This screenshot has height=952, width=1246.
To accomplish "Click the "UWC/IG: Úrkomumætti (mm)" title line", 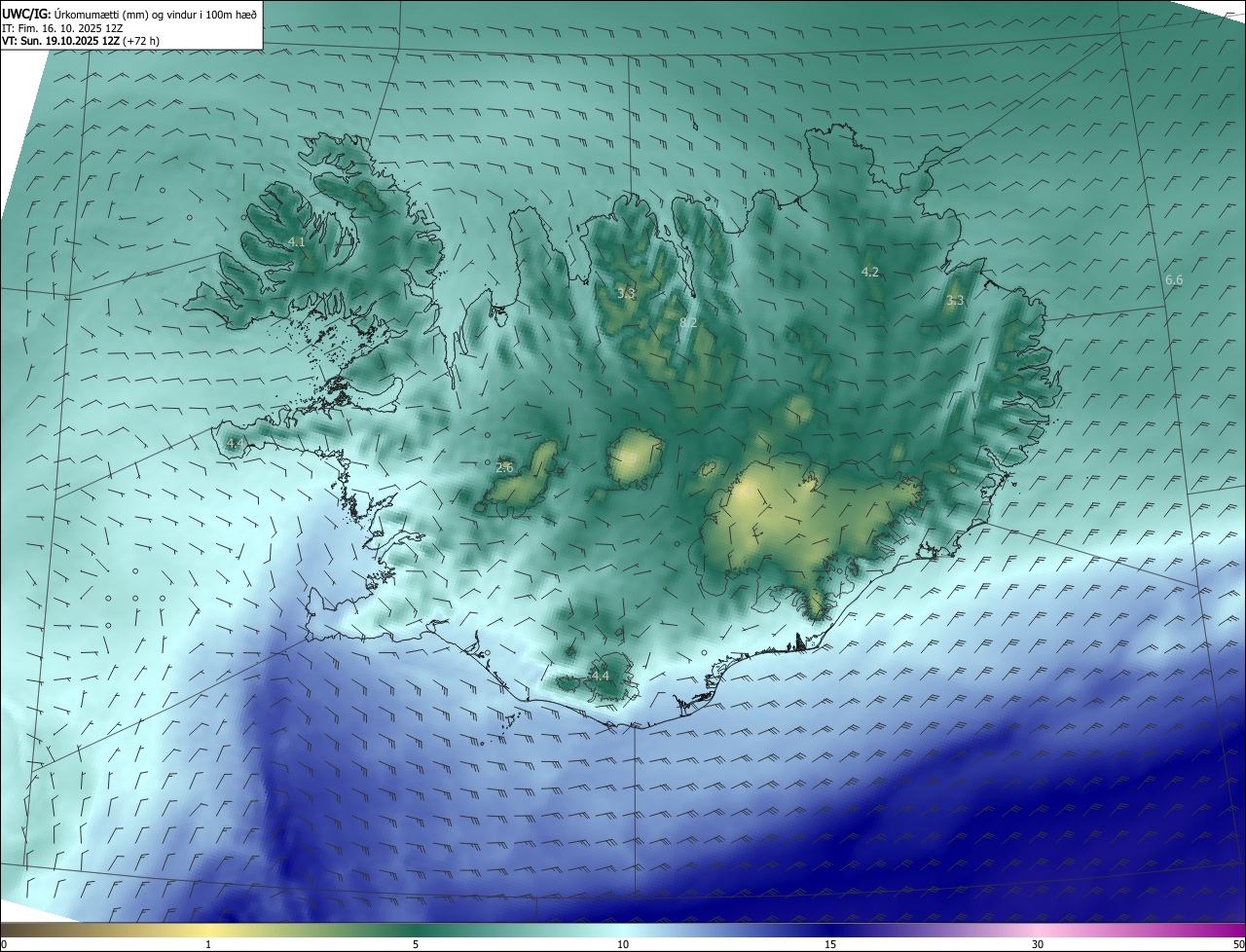I will click(x=129, y=14).
